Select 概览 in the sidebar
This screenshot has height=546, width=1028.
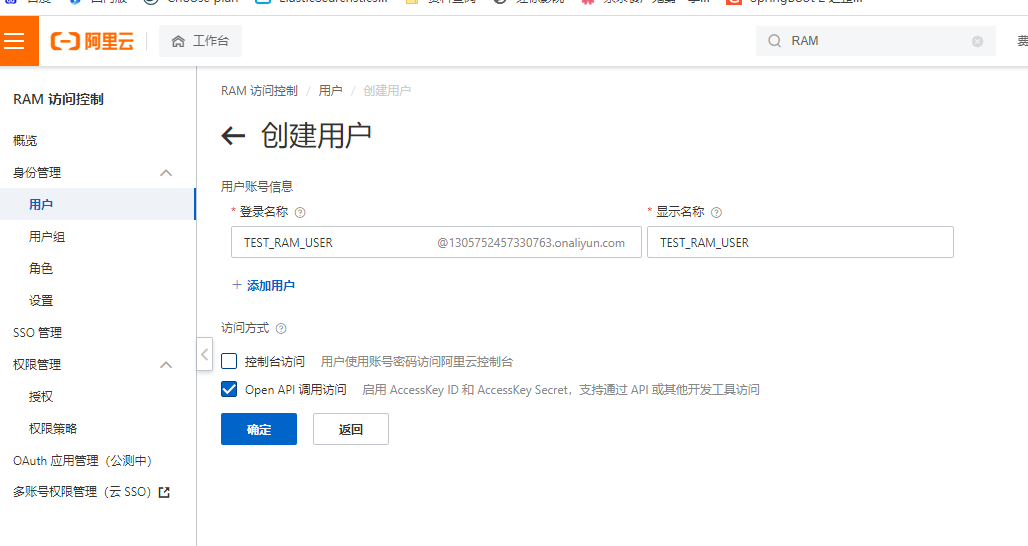point(26,140)
